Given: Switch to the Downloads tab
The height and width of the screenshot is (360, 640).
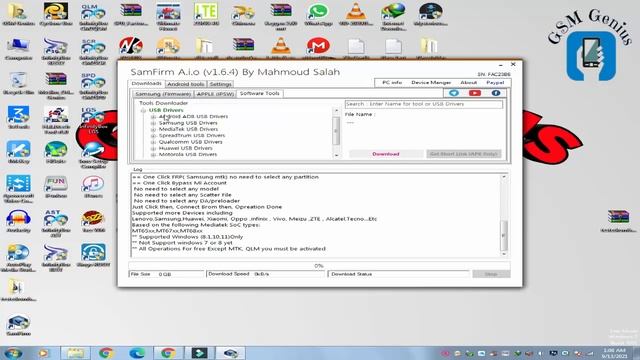Looking at the screenshot, I should [147, 83].
